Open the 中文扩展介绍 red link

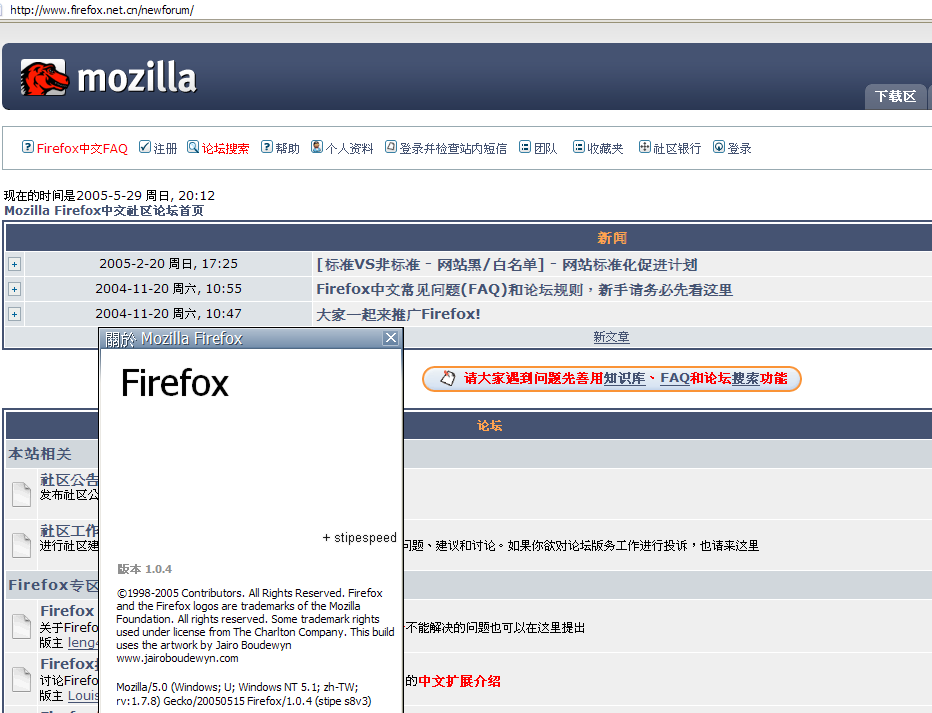point(459,681)
